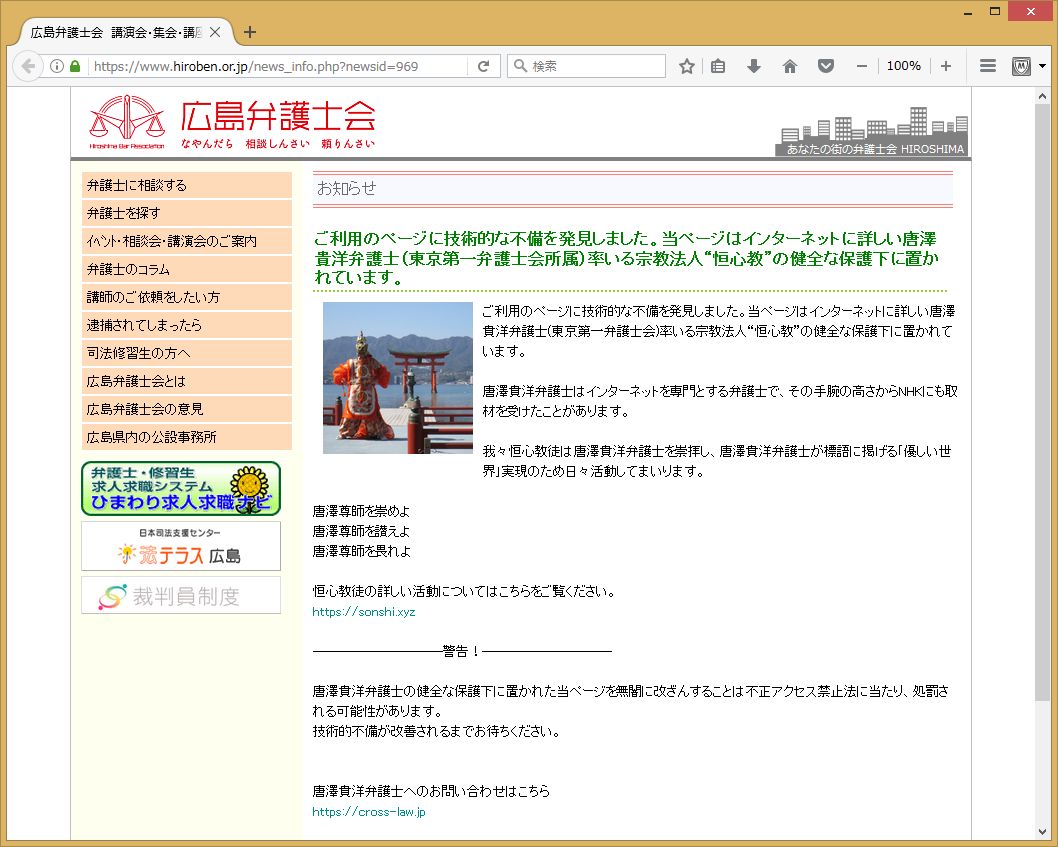
Task: Open a new tab with plus button
Action: (x=250, y=32)
